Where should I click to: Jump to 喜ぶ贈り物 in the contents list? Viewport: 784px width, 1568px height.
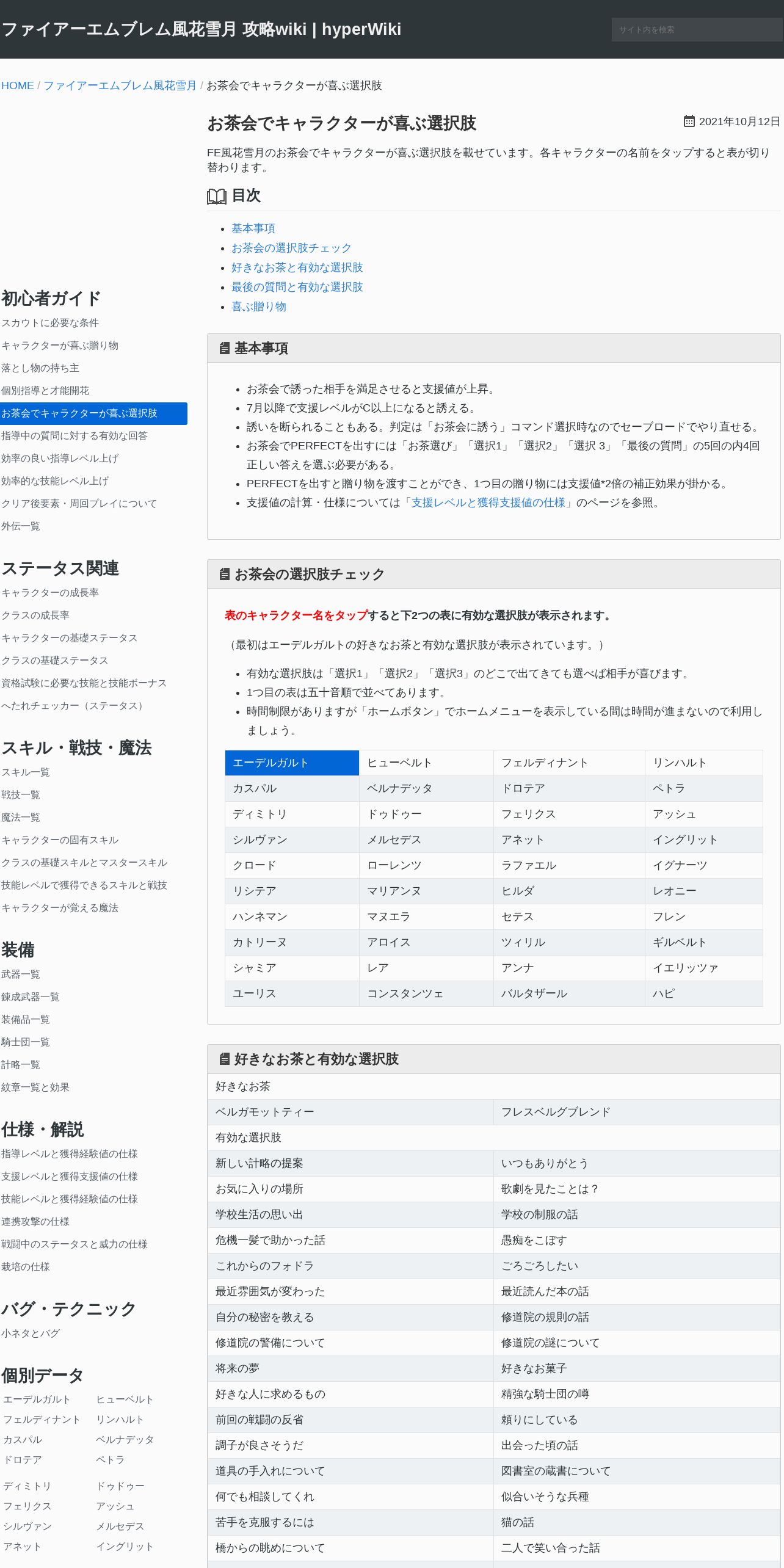[259, 307]
